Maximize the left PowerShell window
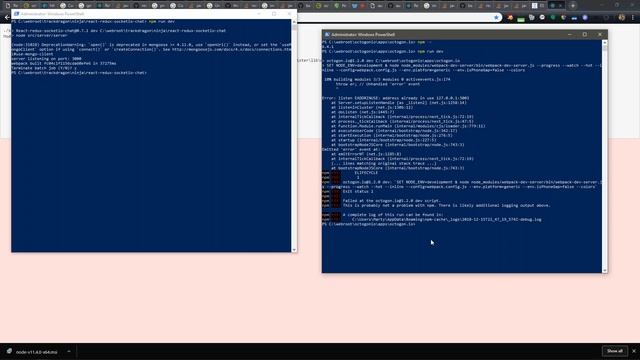The width and height of the screenshot is (640, 360). click(x=274, y=14)
